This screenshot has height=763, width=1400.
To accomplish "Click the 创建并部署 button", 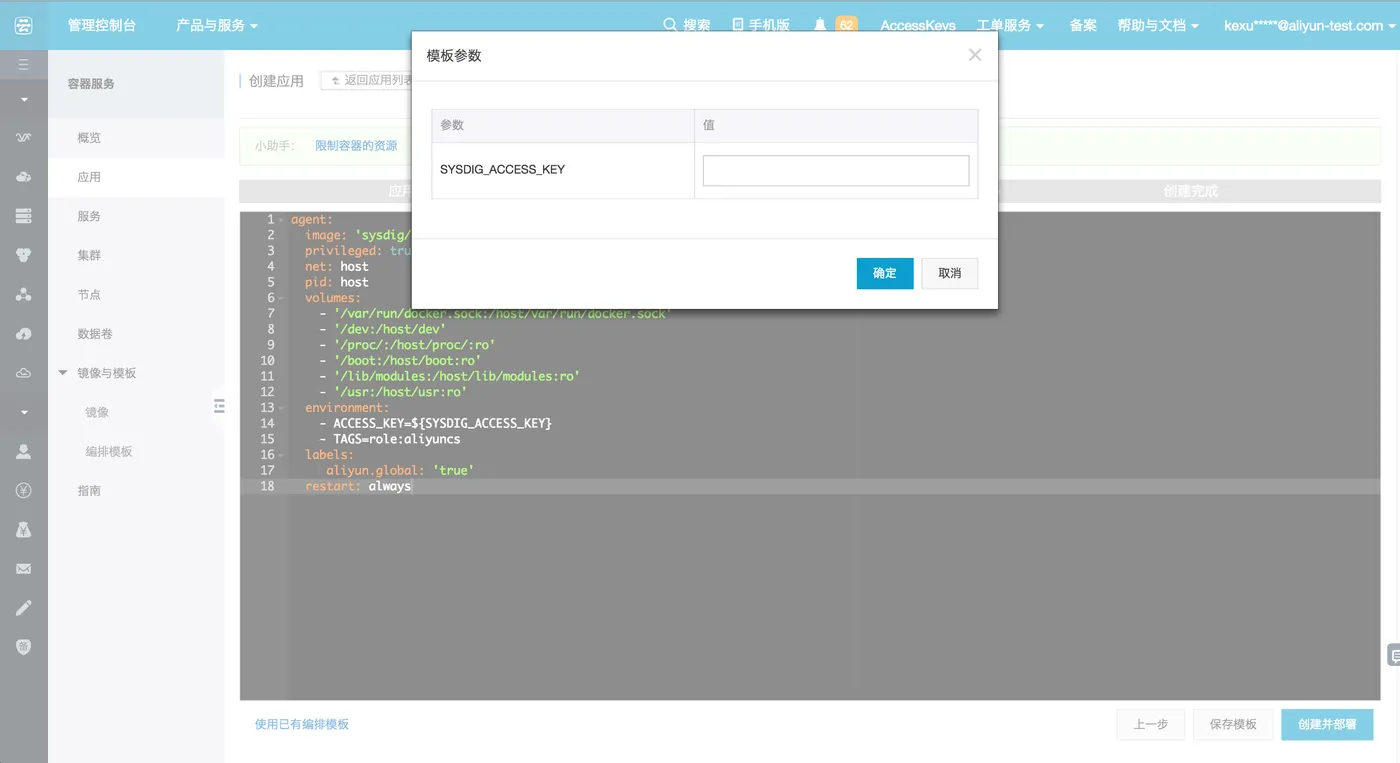I will tap(1327, 725).
